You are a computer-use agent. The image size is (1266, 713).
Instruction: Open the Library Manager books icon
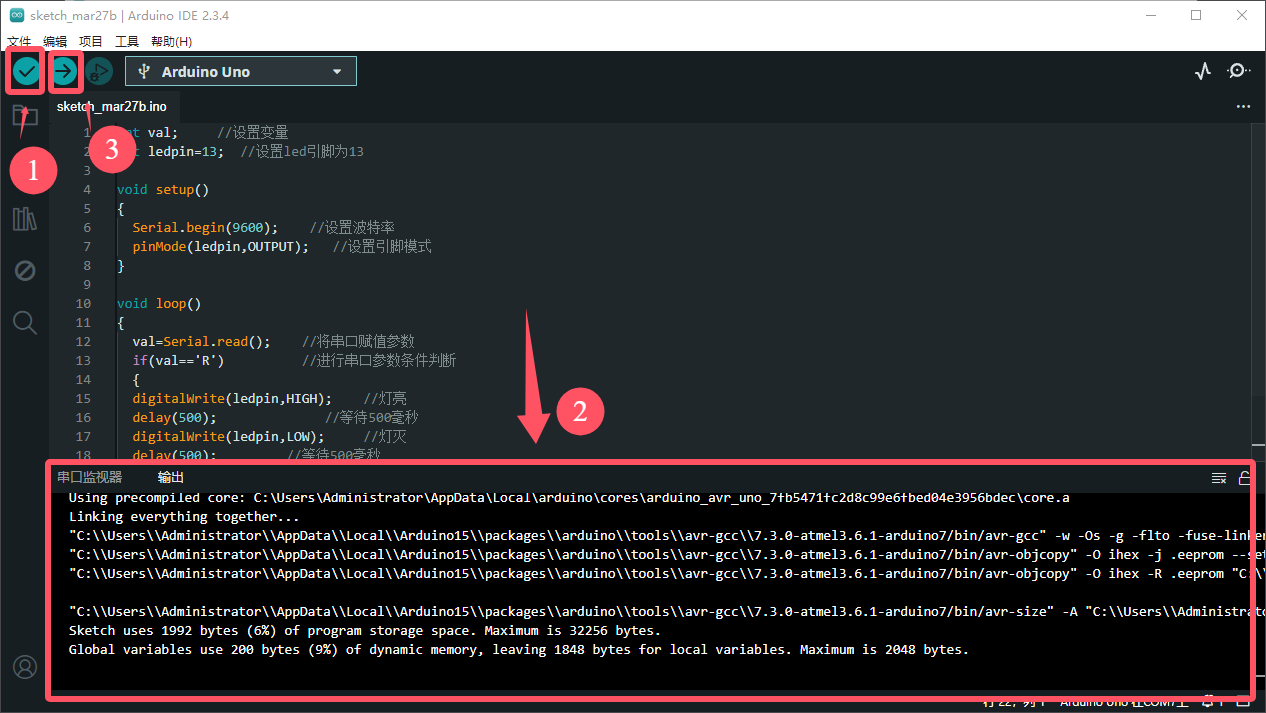click(x=25, y=219)
